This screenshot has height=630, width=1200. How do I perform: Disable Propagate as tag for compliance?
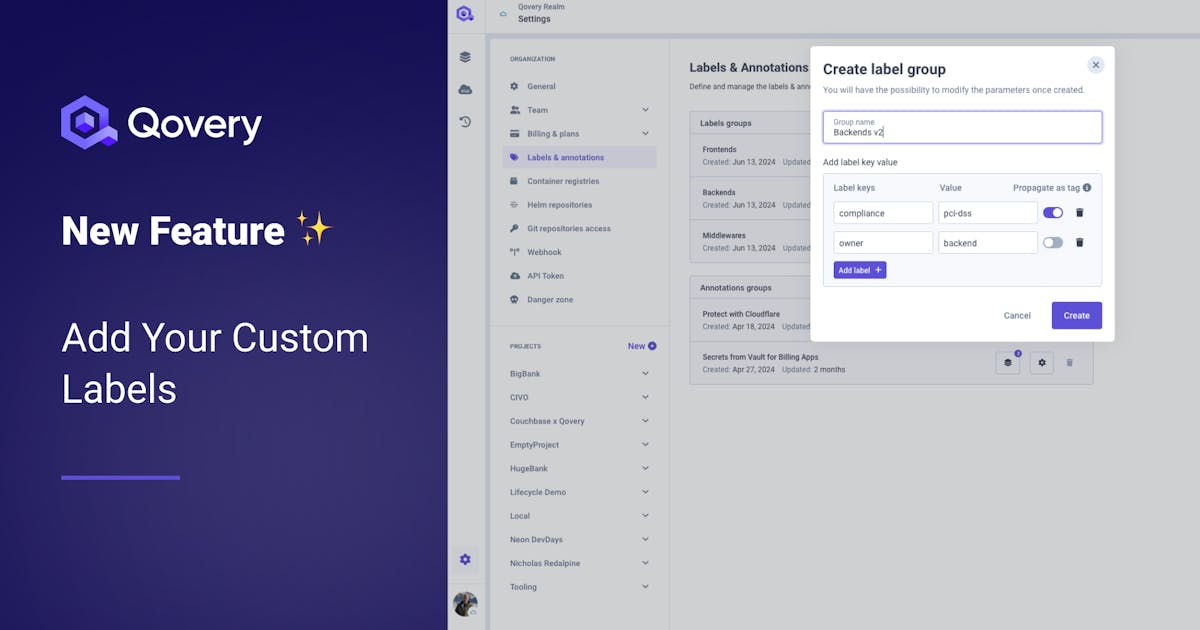1053,213
